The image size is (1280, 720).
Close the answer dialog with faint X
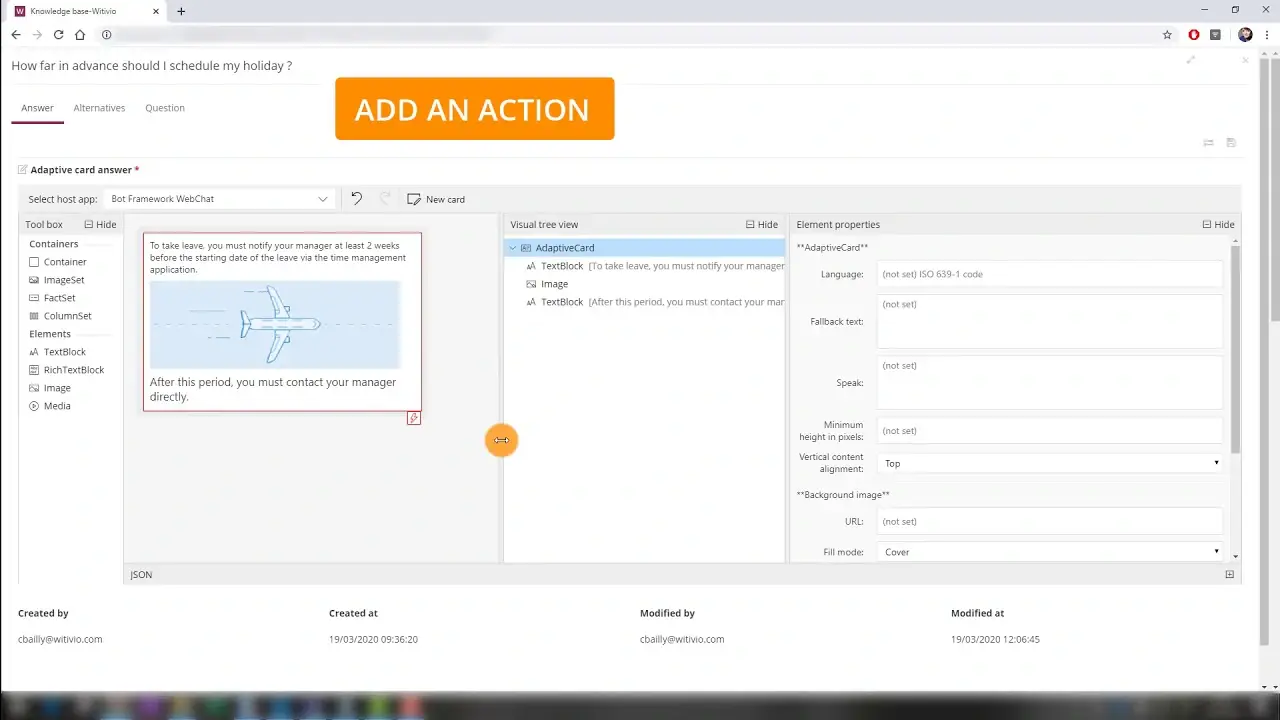1245,60
